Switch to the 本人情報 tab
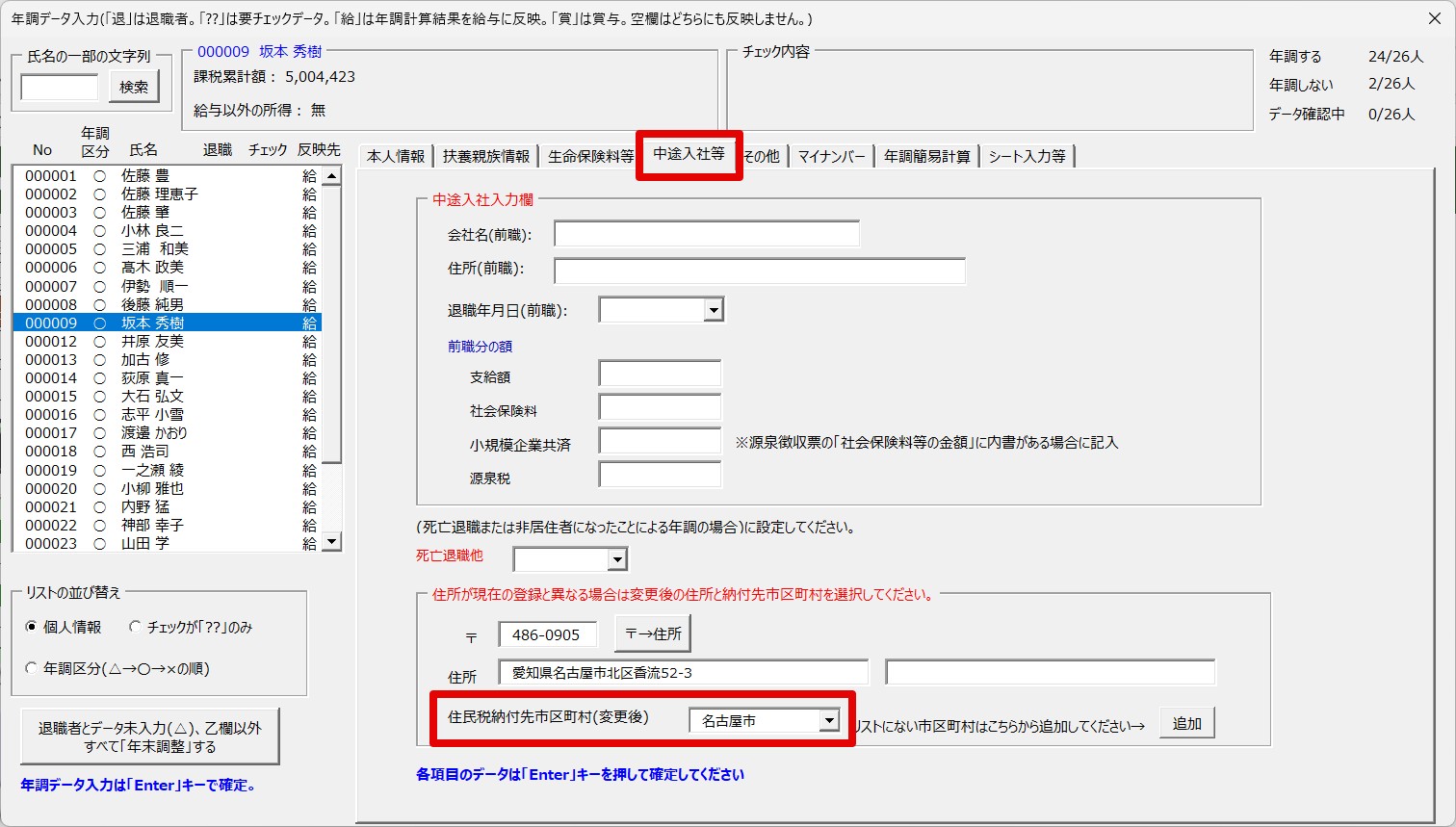Screen dimensions: 1456x827 pyautogui.click(x=396, y=156)
